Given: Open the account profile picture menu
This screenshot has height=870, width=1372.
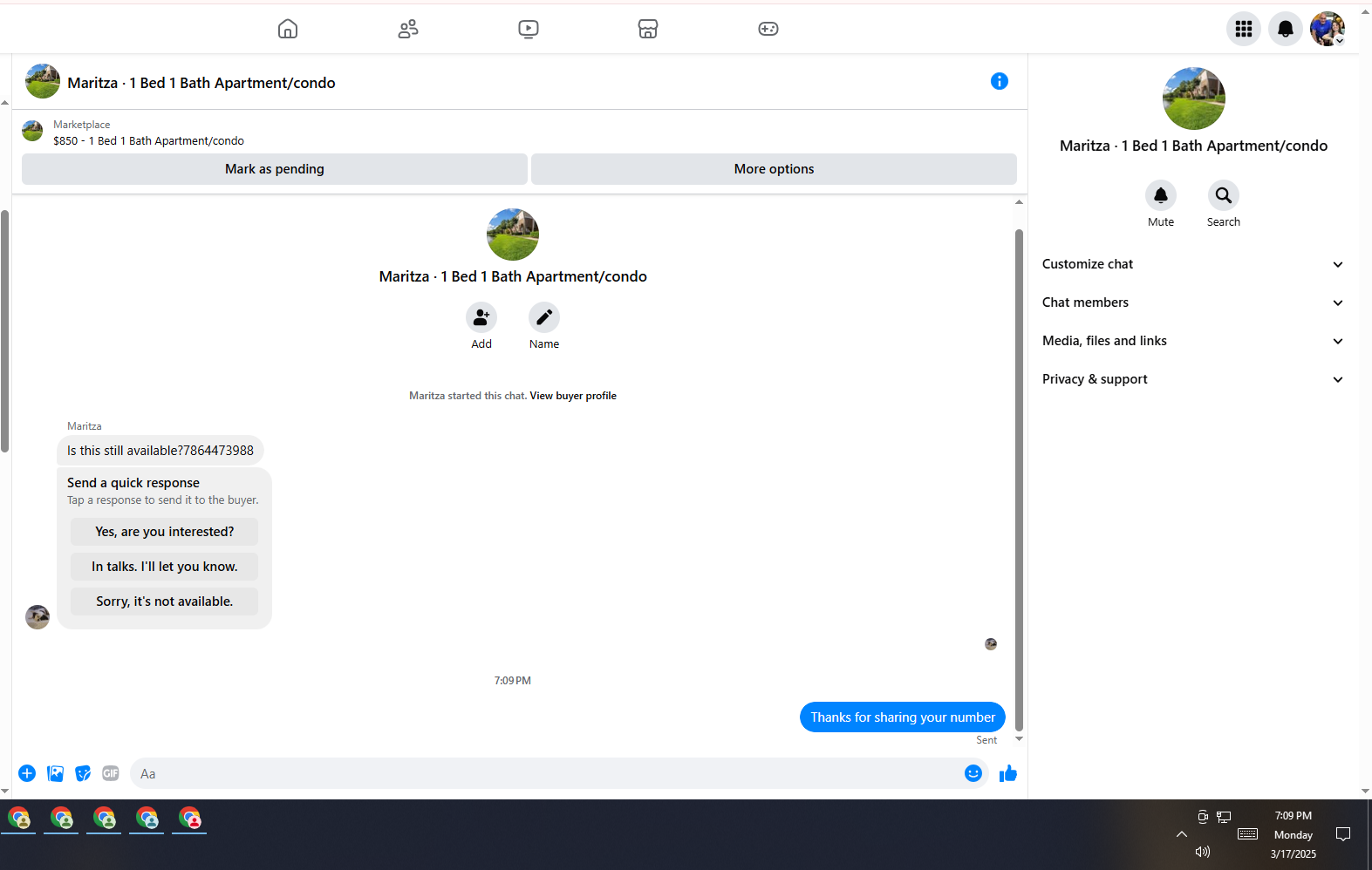Looking at the screenshot, I should 1328,29.
